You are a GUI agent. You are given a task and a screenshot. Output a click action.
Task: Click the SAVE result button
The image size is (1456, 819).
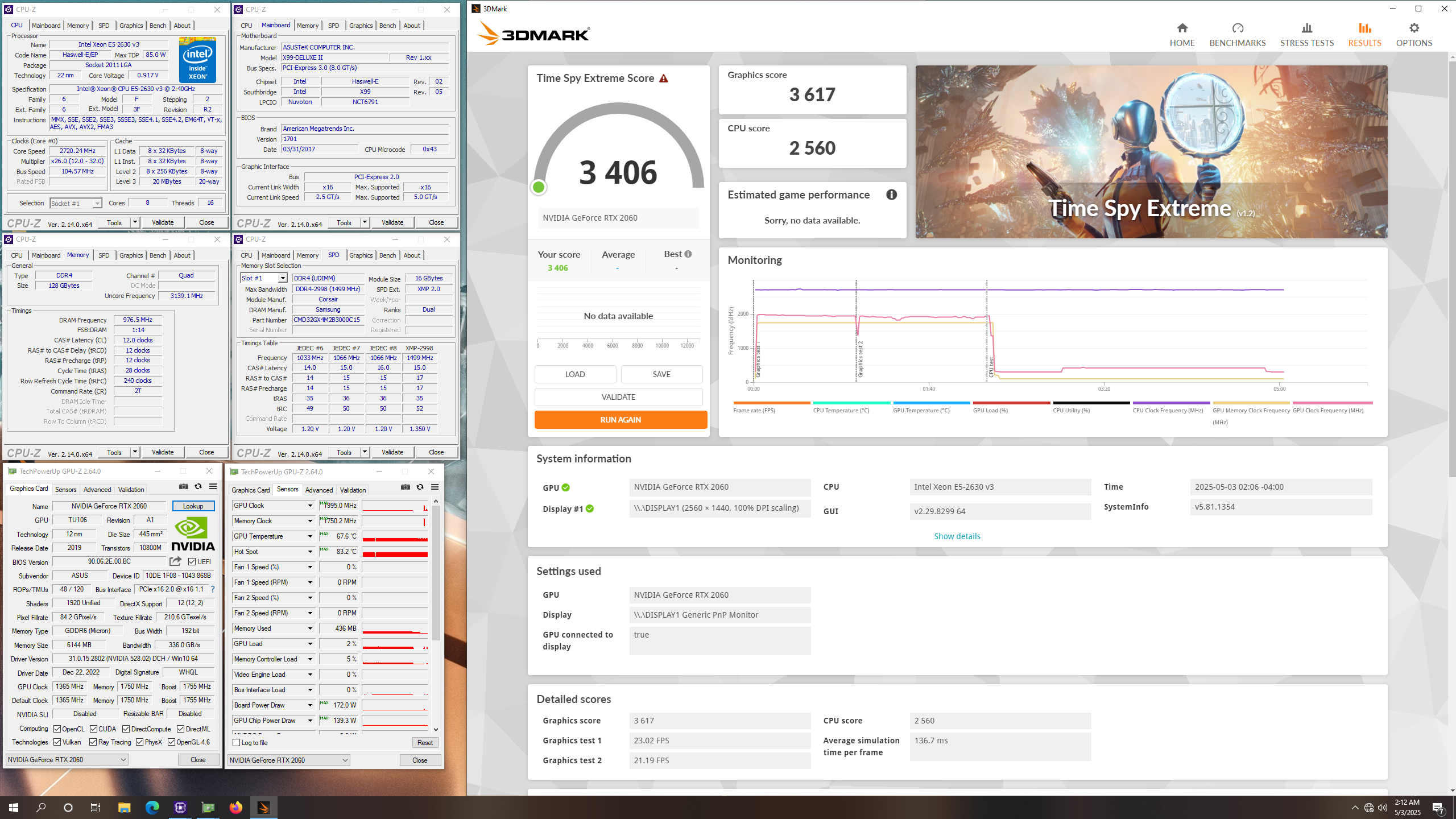pos(661,374)
